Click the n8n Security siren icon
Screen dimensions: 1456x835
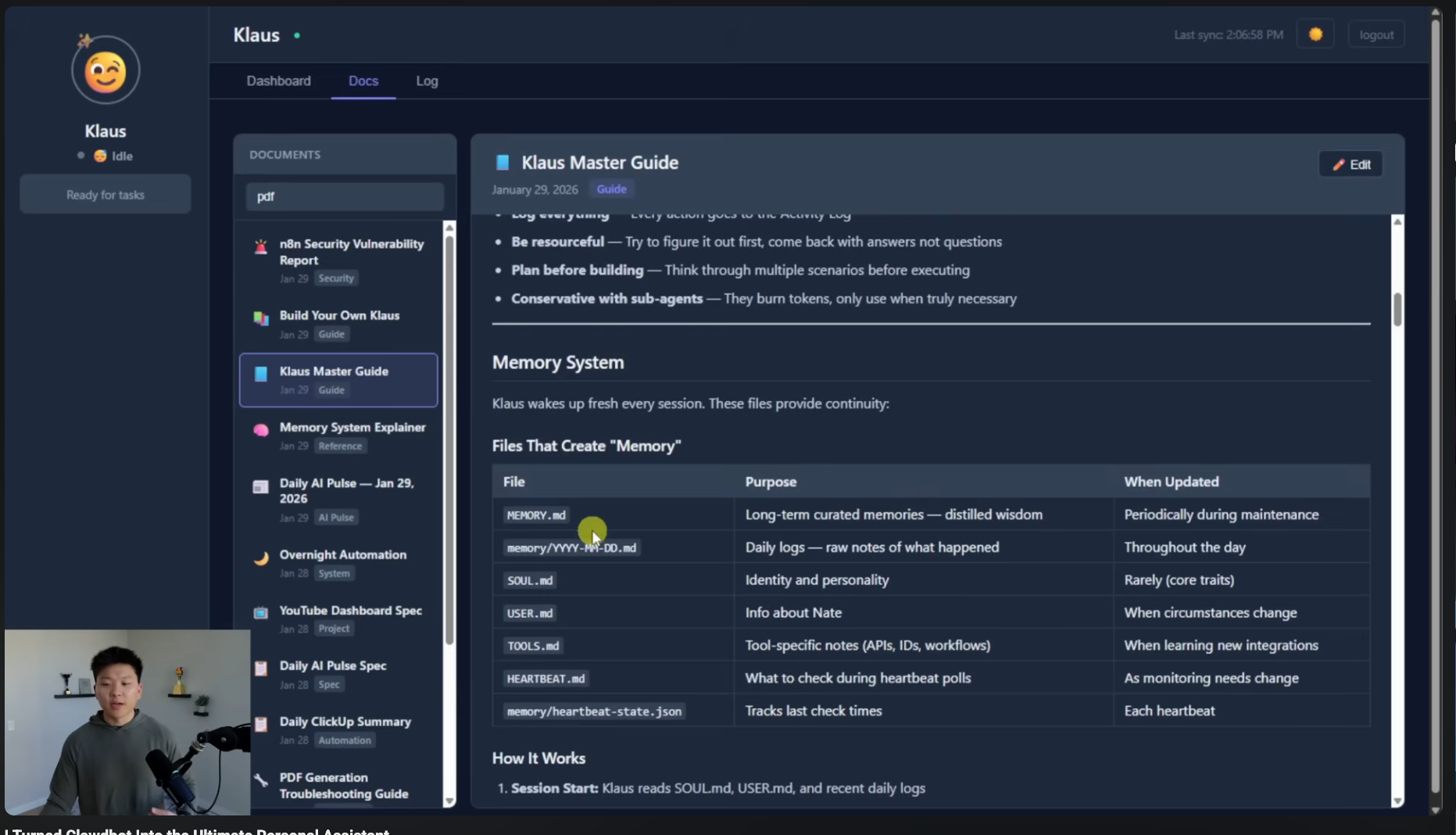[x=261, y=248]
